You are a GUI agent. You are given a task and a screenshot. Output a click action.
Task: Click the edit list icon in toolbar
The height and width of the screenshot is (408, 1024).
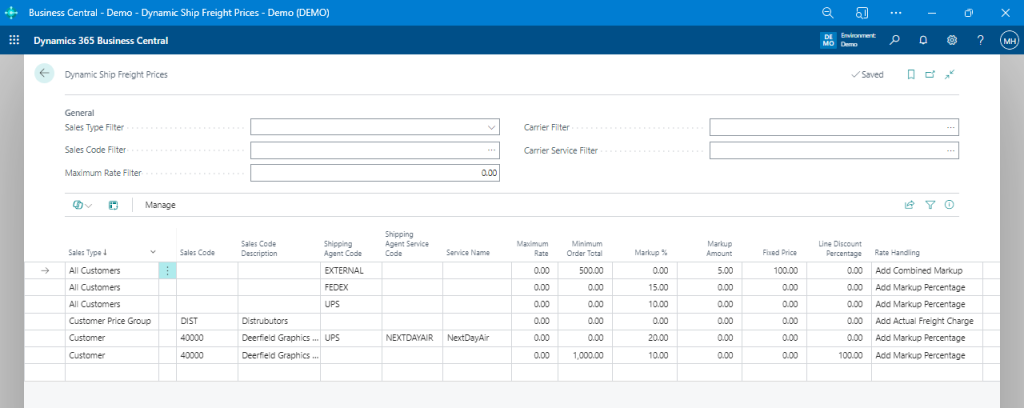click(113, 205)
